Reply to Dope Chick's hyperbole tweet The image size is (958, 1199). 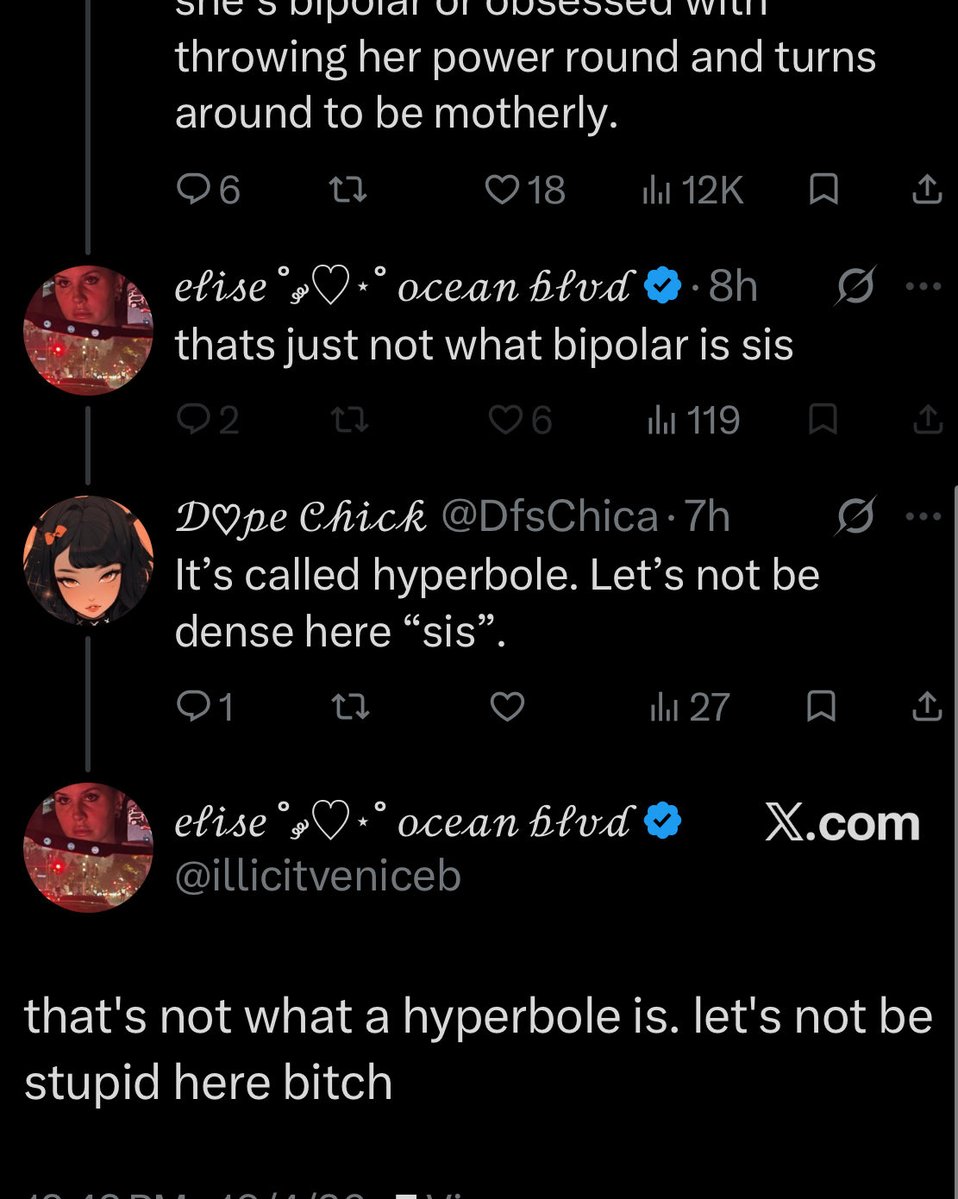204,707
